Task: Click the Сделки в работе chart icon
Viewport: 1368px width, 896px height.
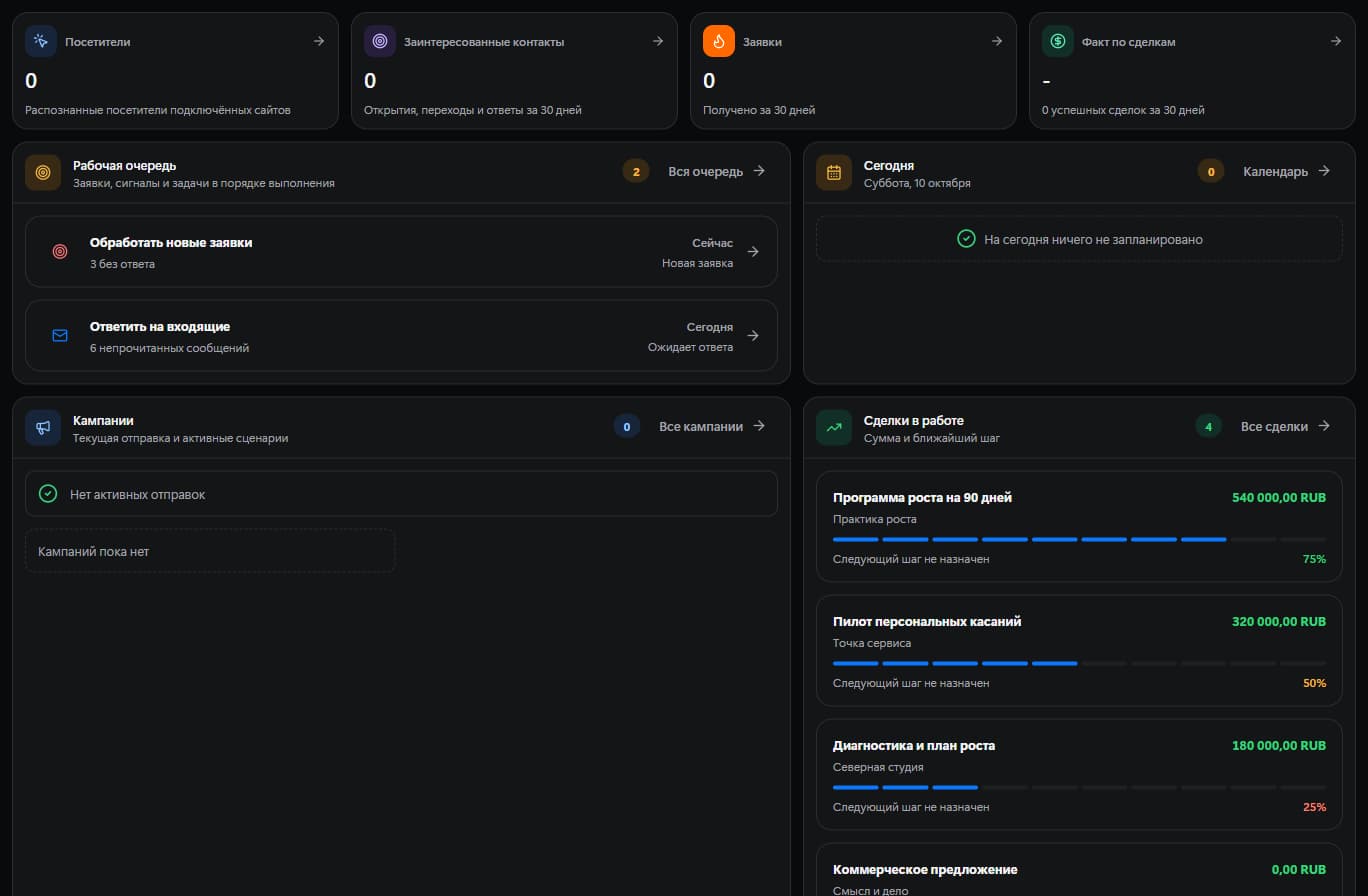Action: pos(834,427)
